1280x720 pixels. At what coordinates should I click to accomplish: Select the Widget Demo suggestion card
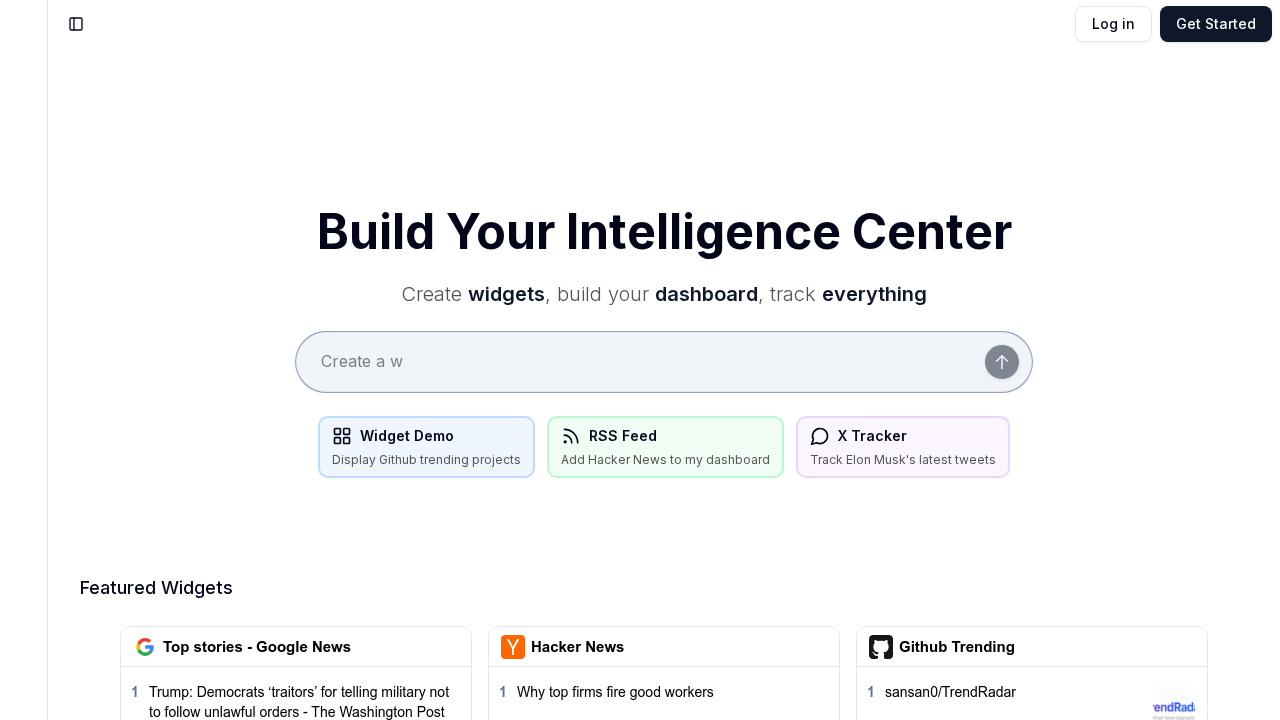pos(426,446)
